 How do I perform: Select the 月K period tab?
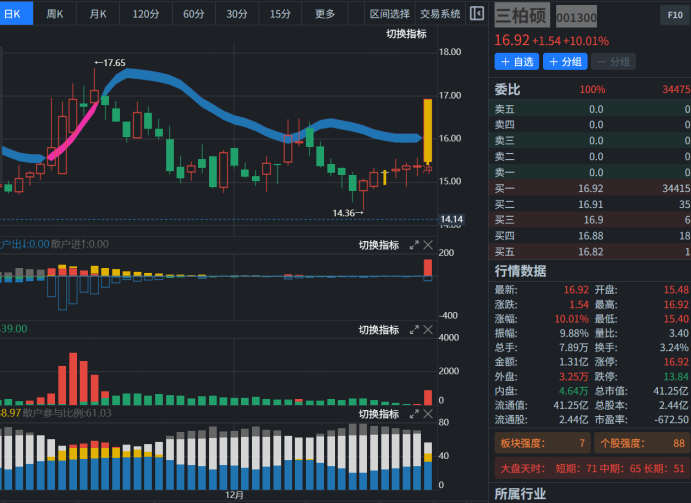[98, 14]
